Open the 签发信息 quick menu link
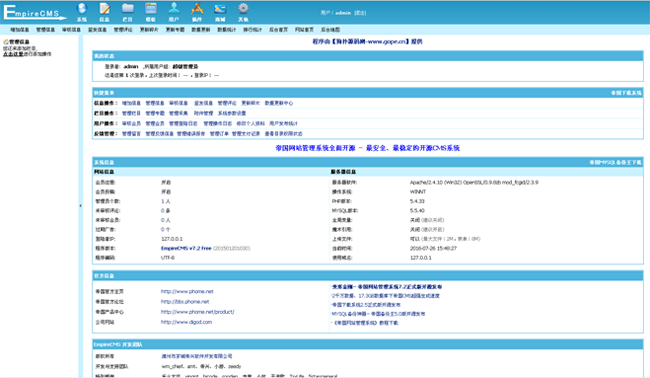This screenshot has width=650, height=378. coord(204,103)
